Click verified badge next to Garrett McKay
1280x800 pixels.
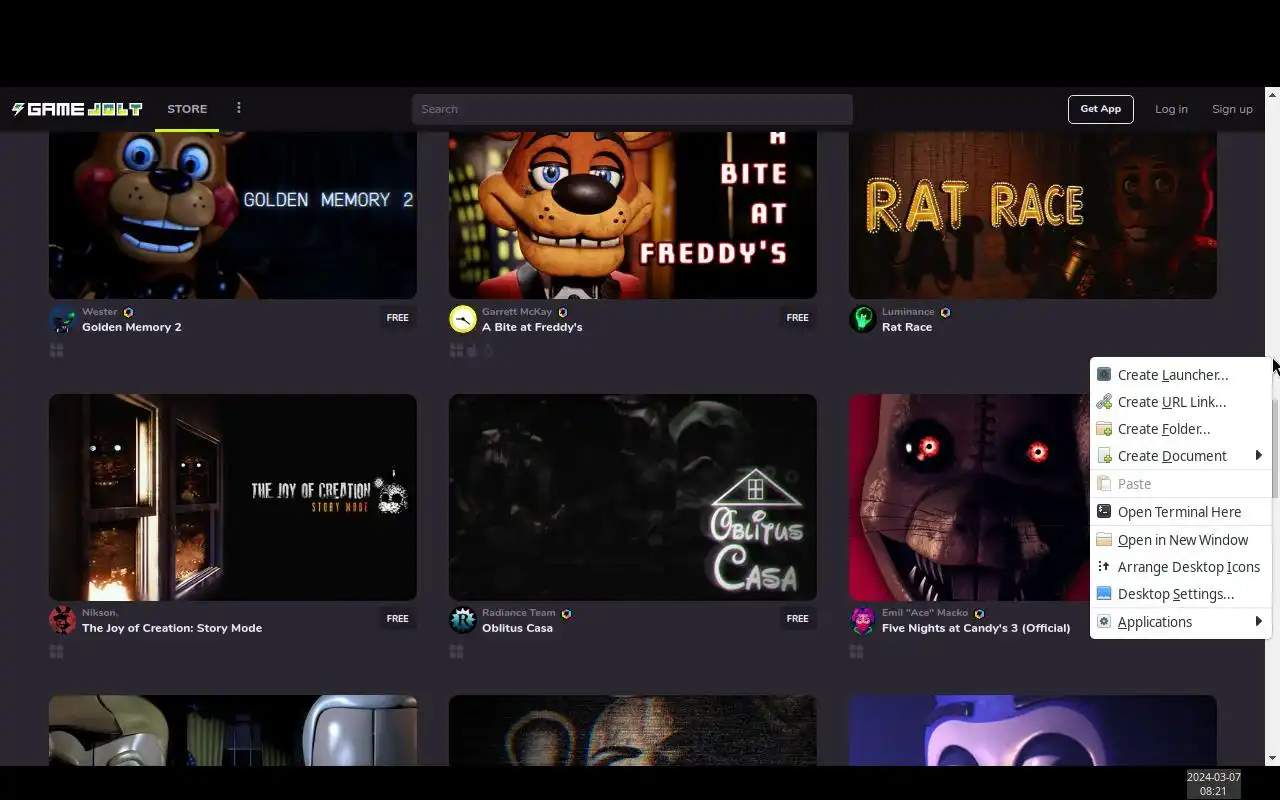pos(562,312)
